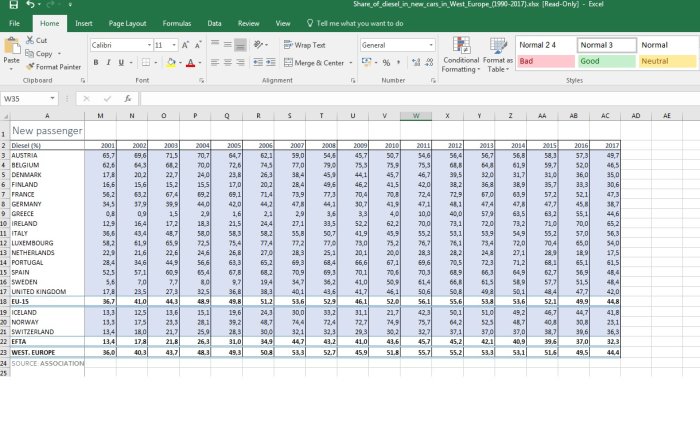Switch to View tab
Viewport: 700px width, 423px height.
[x=283, y=23]
